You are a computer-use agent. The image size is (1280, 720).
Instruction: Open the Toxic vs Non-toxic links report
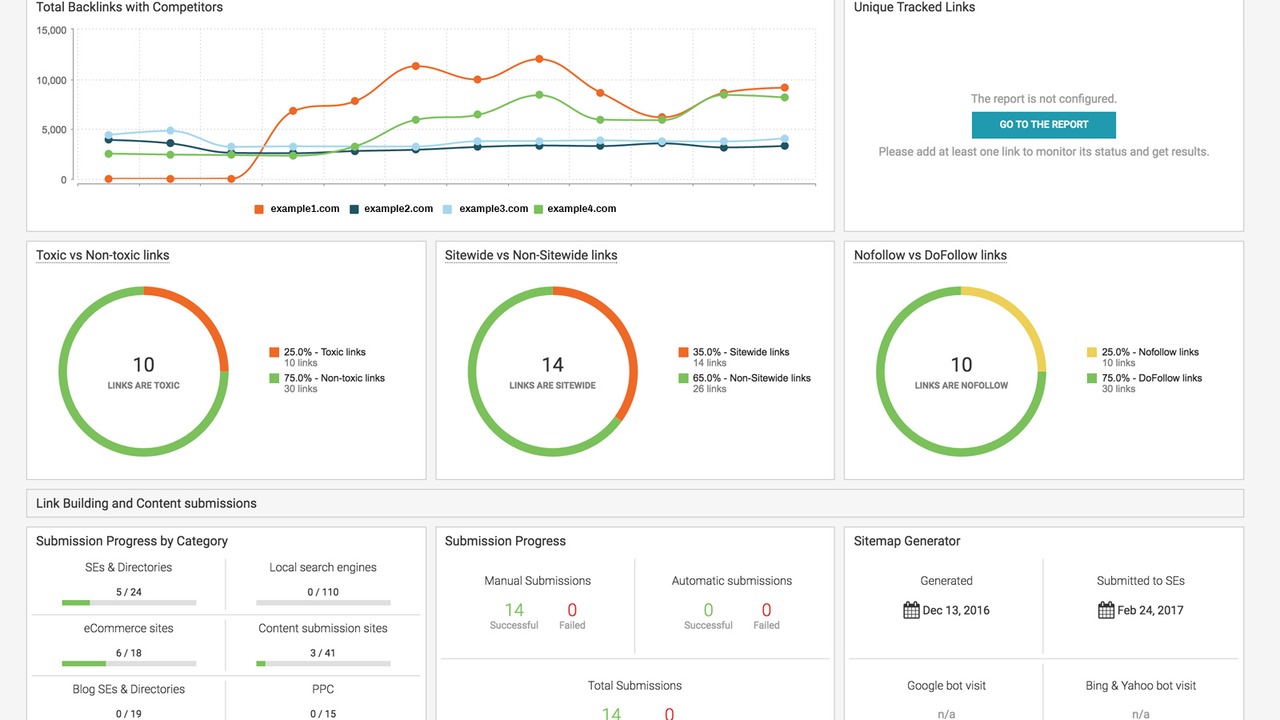(102, 255)
